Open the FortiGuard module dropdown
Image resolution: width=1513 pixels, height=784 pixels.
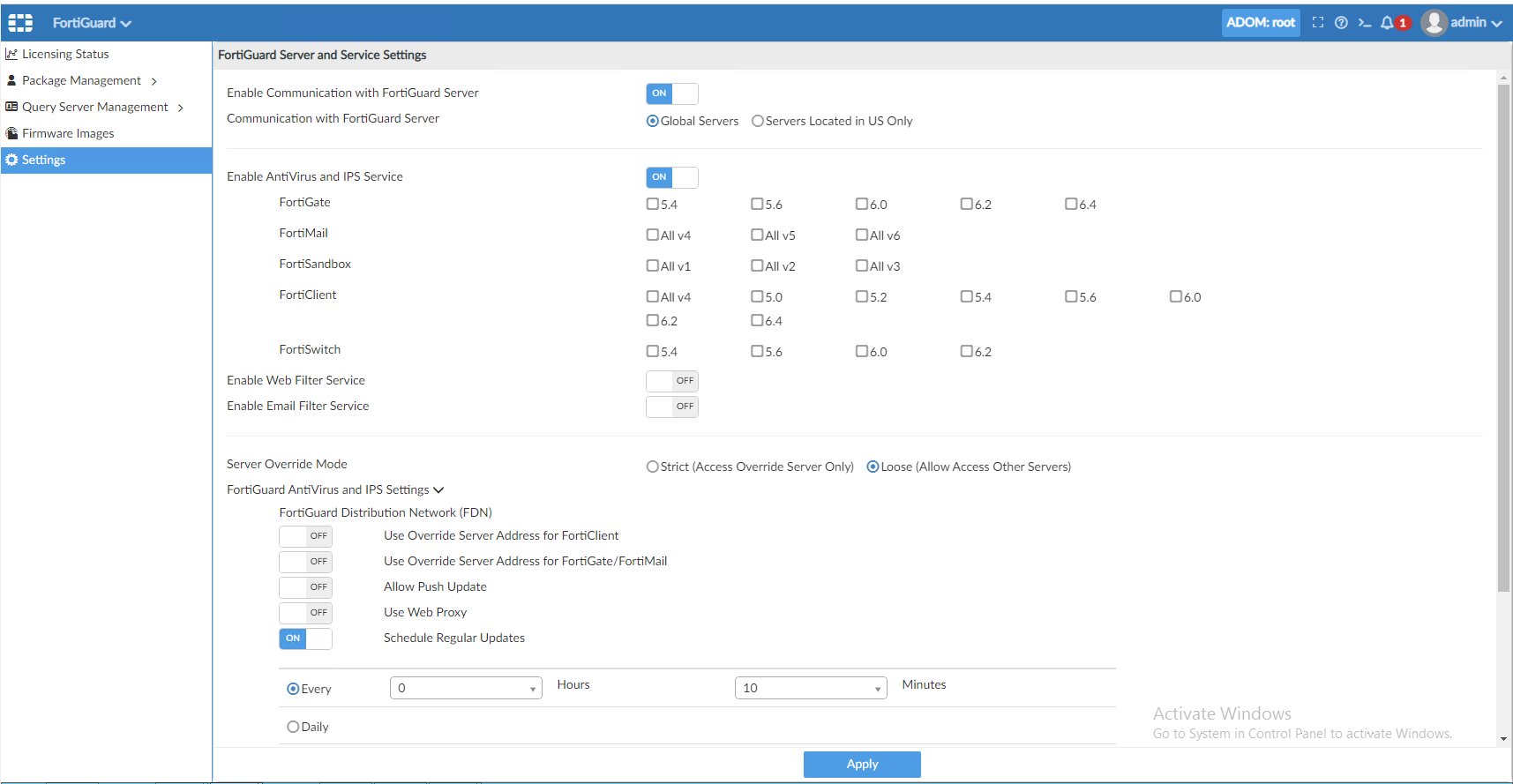pyautogui.click(x=92, y=23)
